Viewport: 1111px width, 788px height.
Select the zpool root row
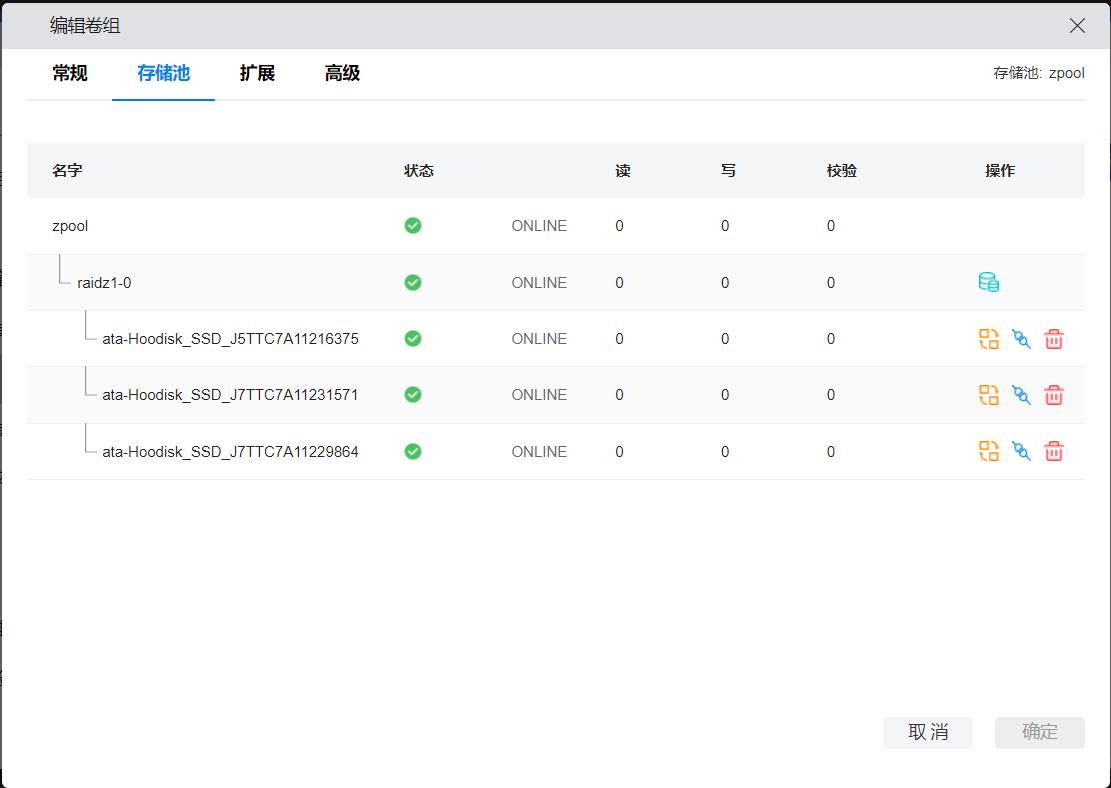[70, 226]
